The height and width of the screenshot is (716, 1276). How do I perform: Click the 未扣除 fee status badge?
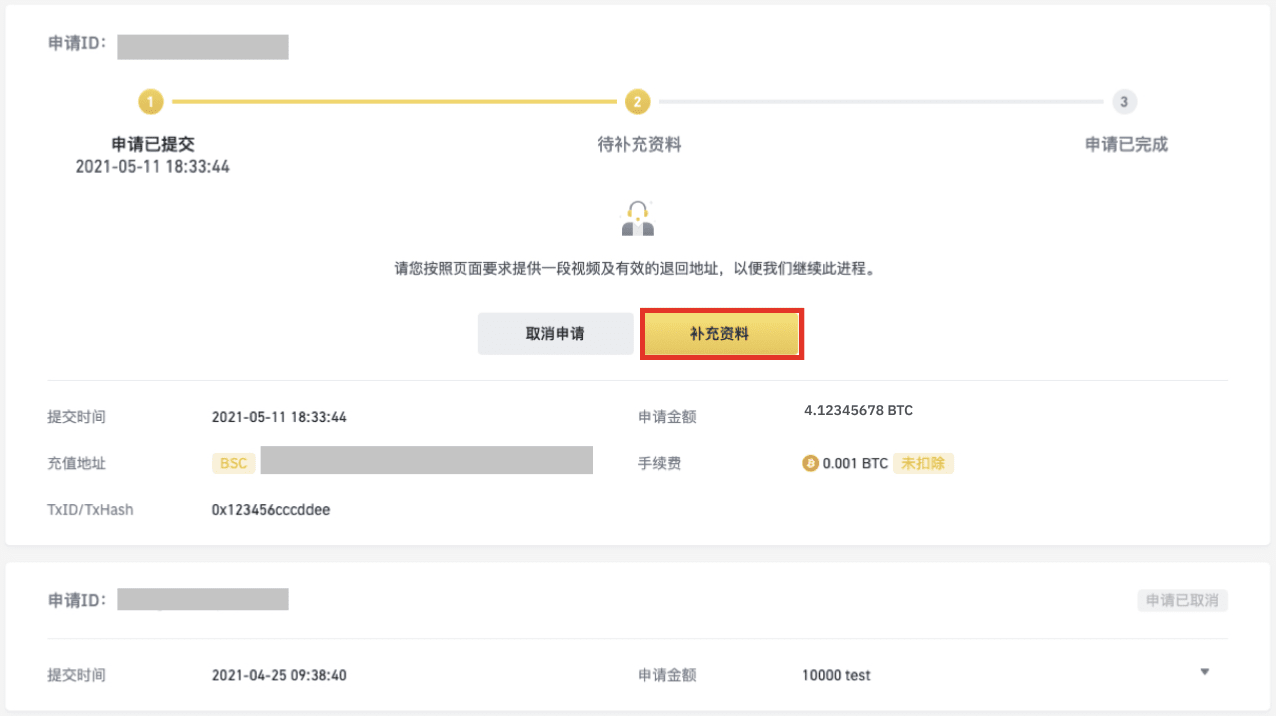click(x=923, y=464)
